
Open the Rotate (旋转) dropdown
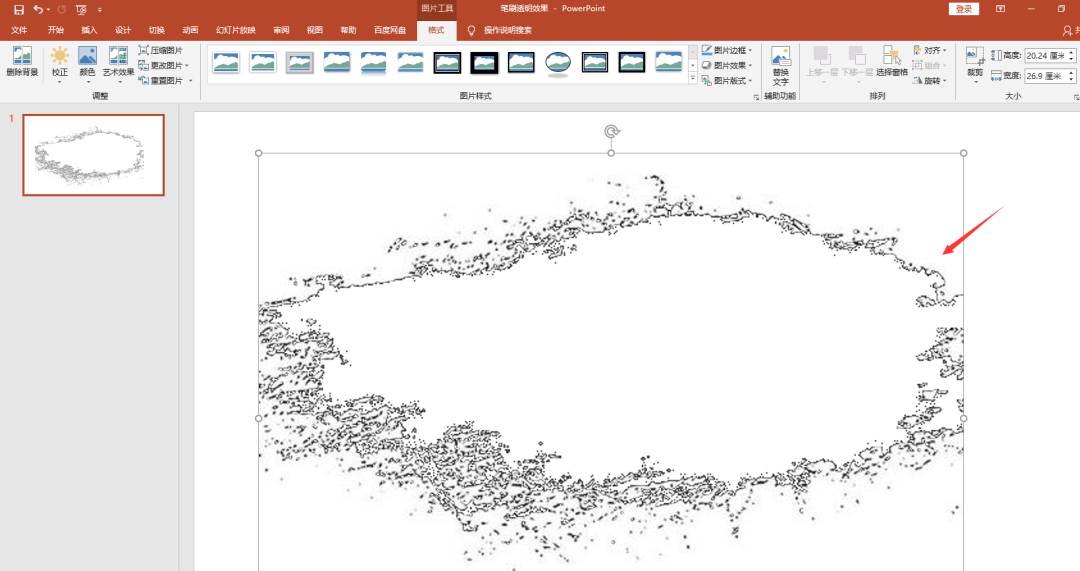pyautogui.click(x=929, y=81)
